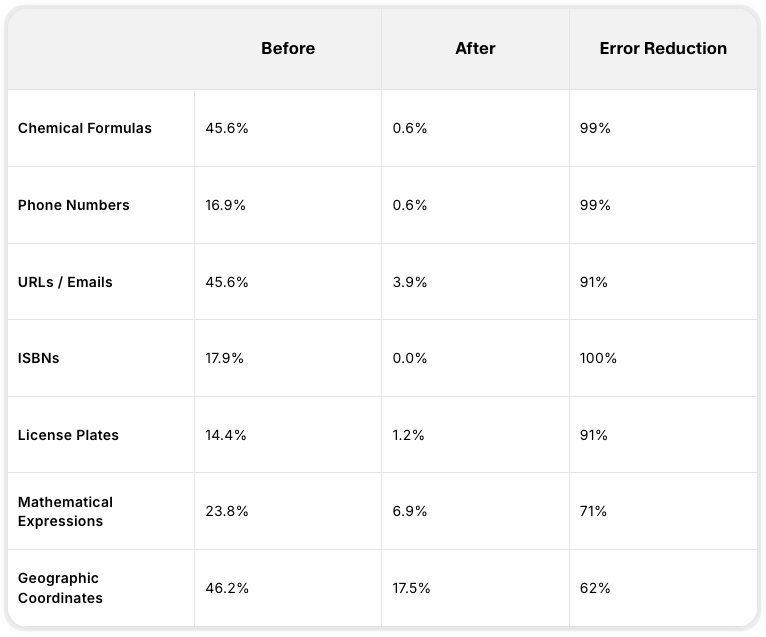Viewport: 766px width, 637px height.
Task: Select the Mathematical Expressions row label
Action: pos(65,511)
